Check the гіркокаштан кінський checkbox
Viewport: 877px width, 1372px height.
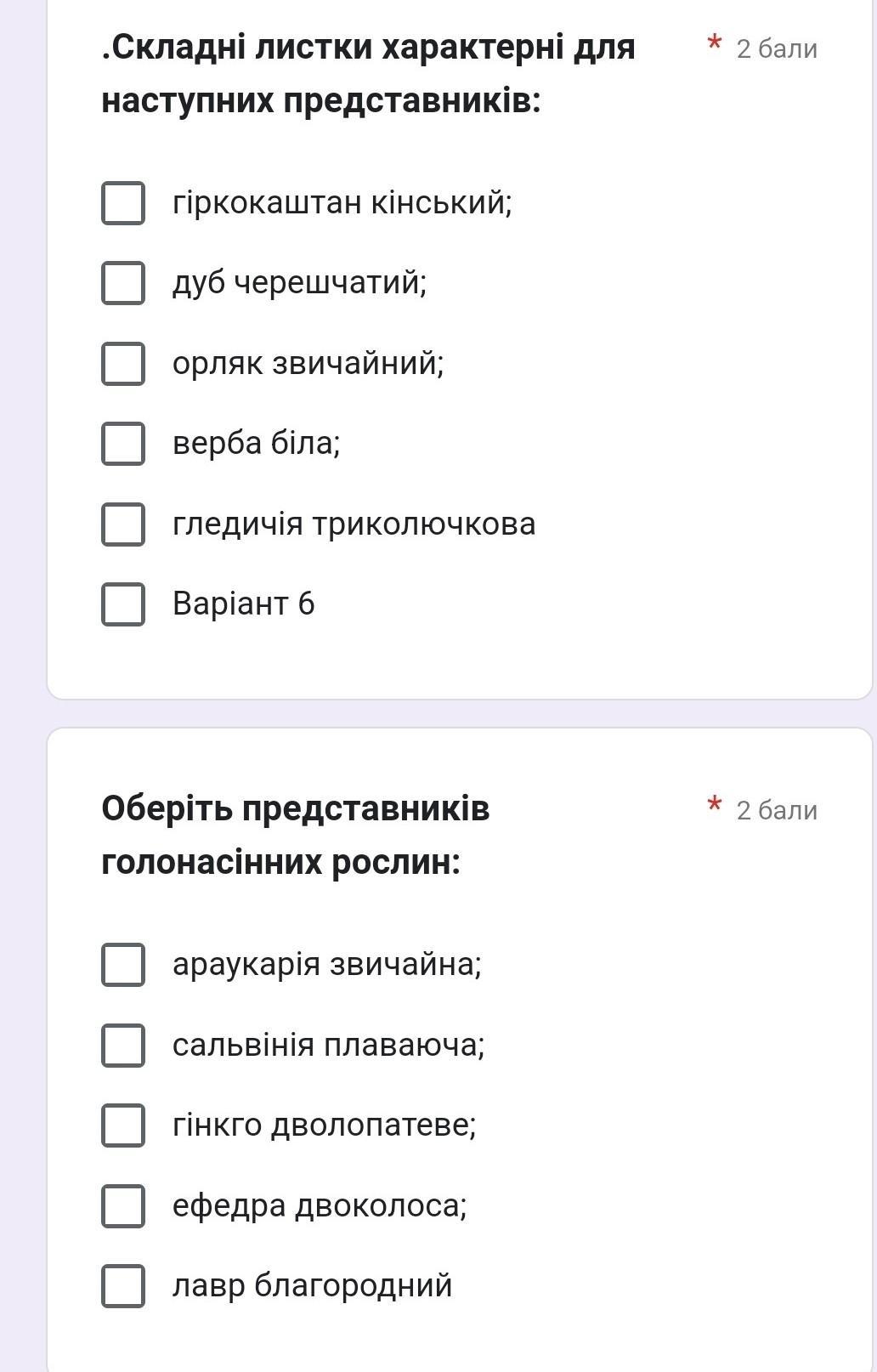(123, 203)
